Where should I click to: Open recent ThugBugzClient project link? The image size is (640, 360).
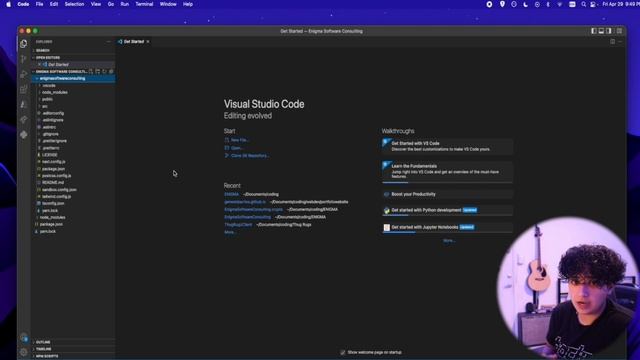238,224
